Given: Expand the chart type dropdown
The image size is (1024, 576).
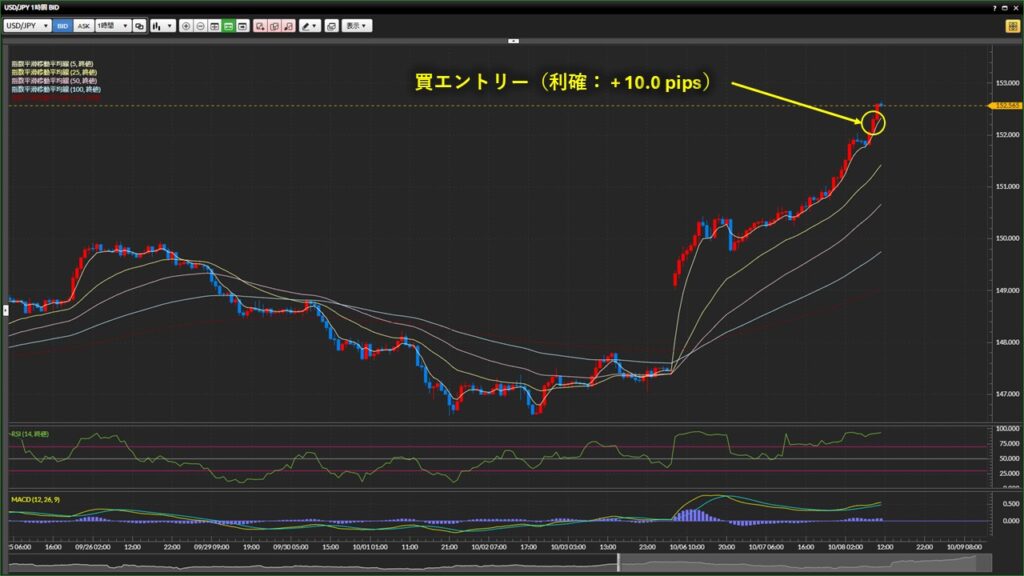Looking at the screenshot, I should coord(161,26).
